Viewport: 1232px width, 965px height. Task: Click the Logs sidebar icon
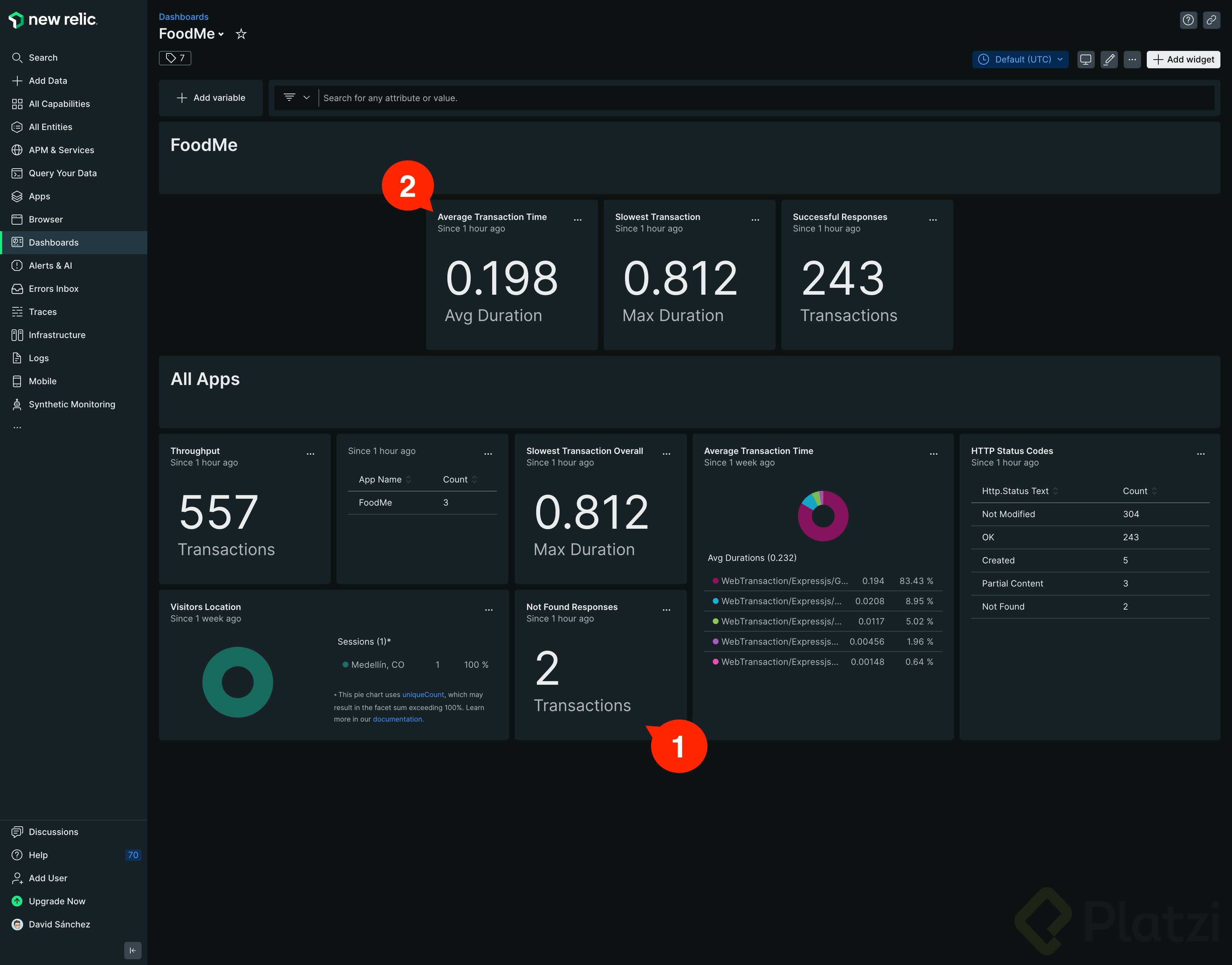(x=17, y=358)
